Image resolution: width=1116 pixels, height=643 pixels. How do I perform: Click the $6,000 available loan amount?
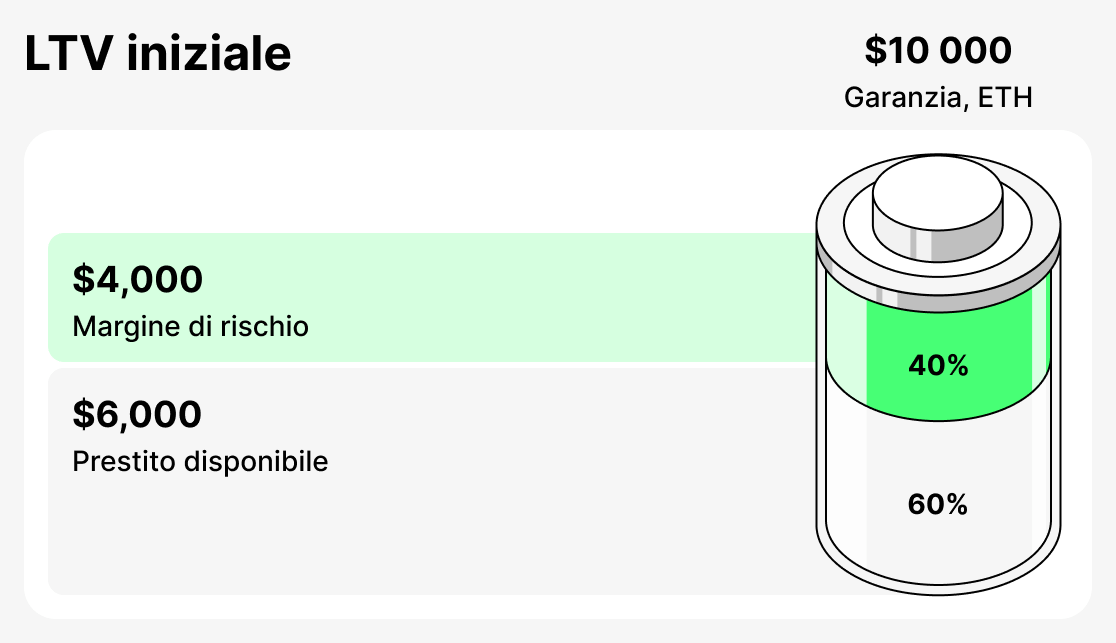pyautogui.click(x=137, y=414)
